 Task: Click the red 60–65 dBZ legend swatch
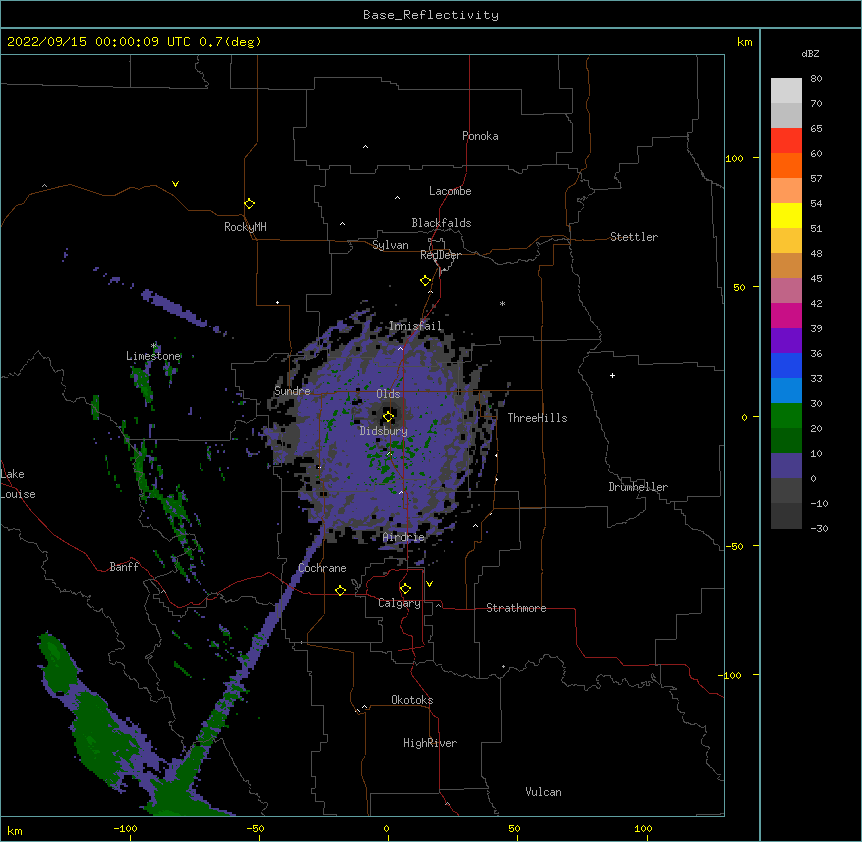[x=786, y=141]
